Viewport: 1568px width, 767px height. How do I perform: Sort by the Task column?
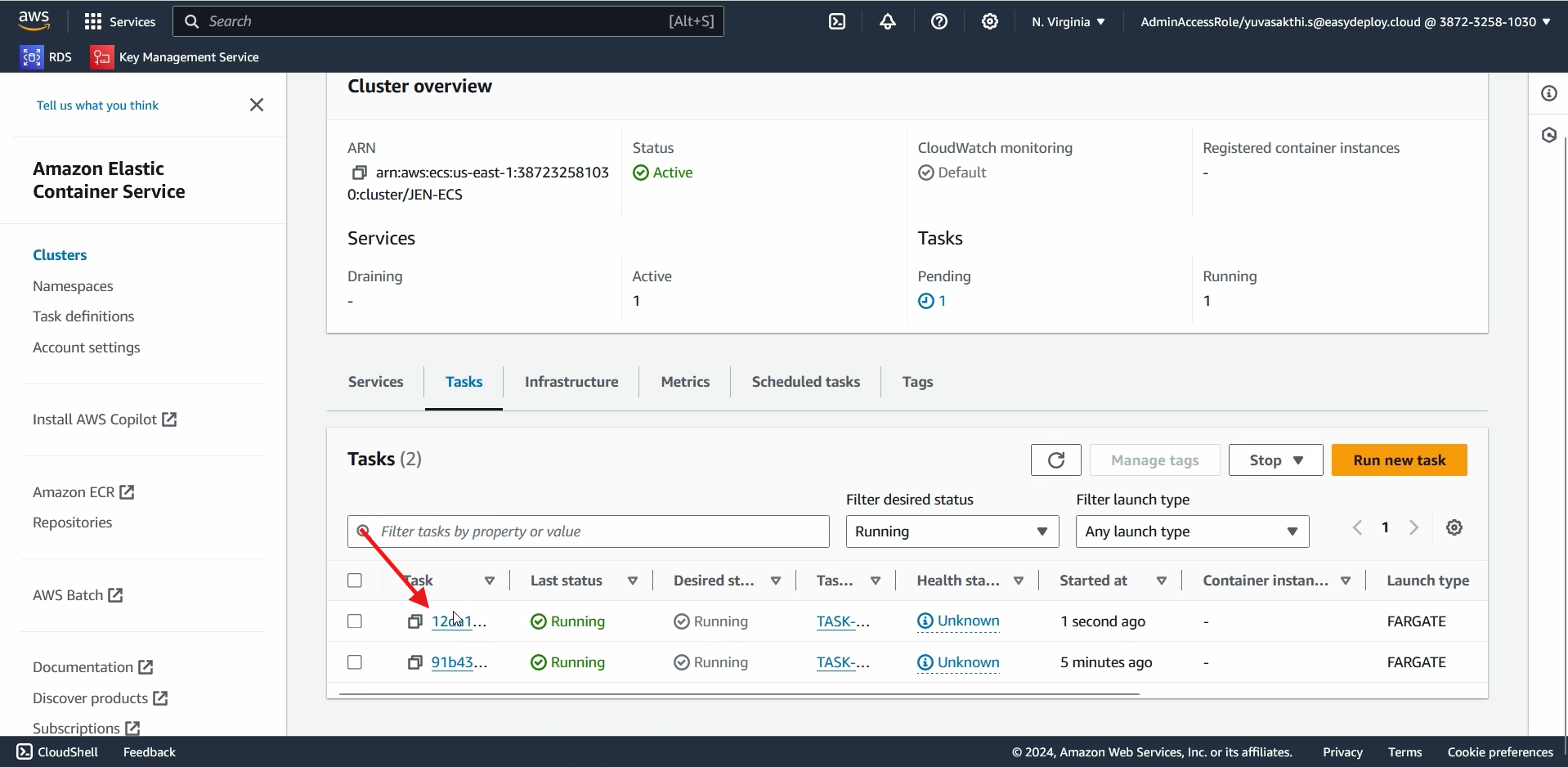pyautogui.click(x=489, y=581)
